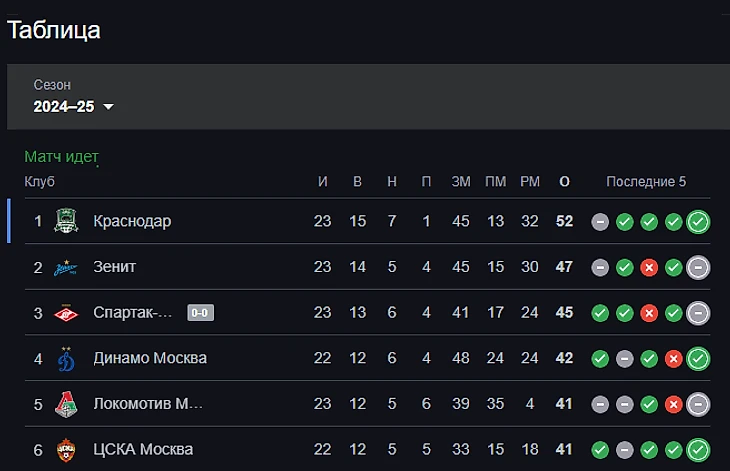Click the Dinamo Moskva blue D logo
The height and width of the screenshot is (471, 730).
(x=66, y=359)
